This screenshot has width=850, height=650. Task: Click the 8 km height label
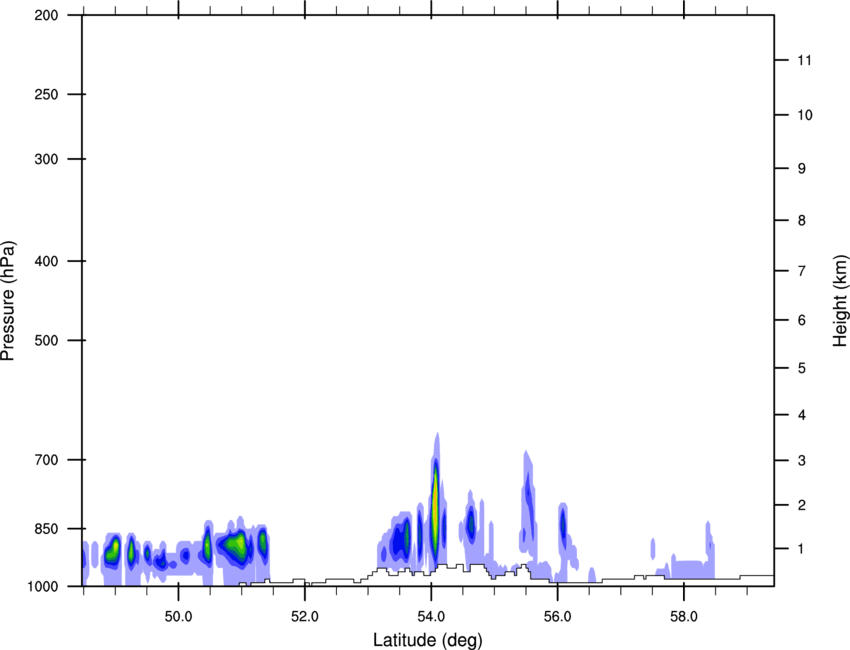point(802,220)
